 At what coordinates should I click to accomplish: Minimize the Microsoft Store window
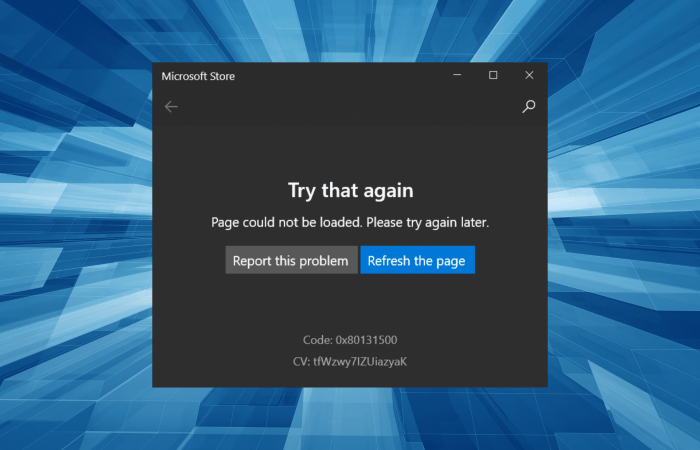[x=457, y=75]
